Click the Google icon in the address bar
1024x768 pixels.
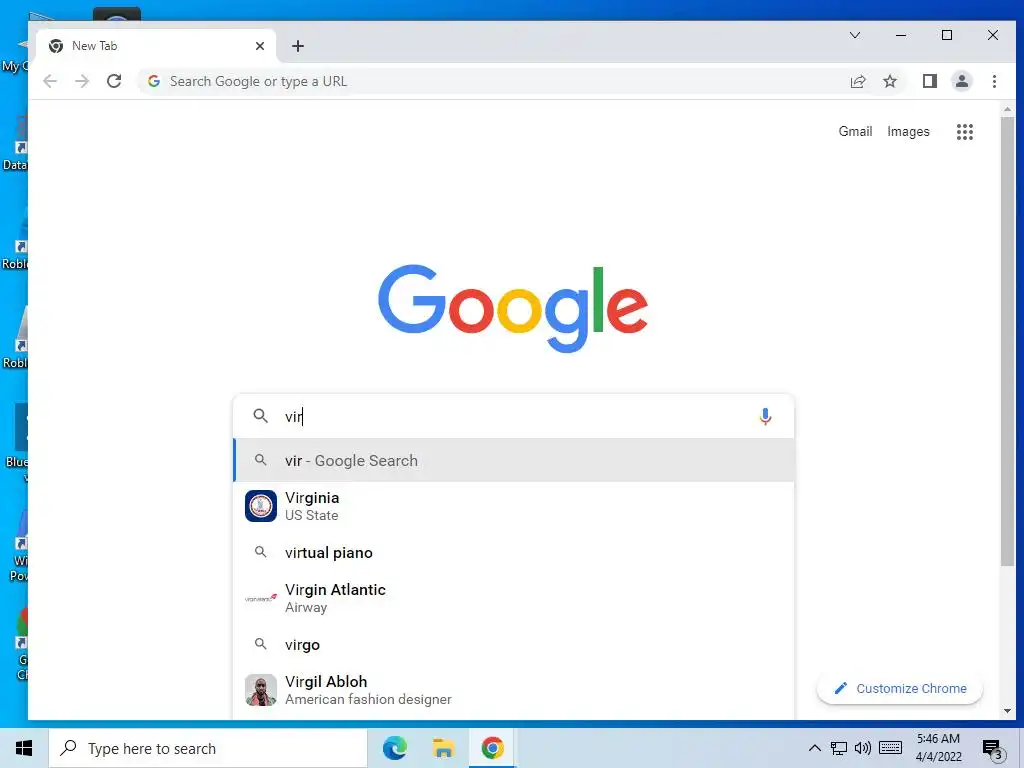tap(154, 82)
